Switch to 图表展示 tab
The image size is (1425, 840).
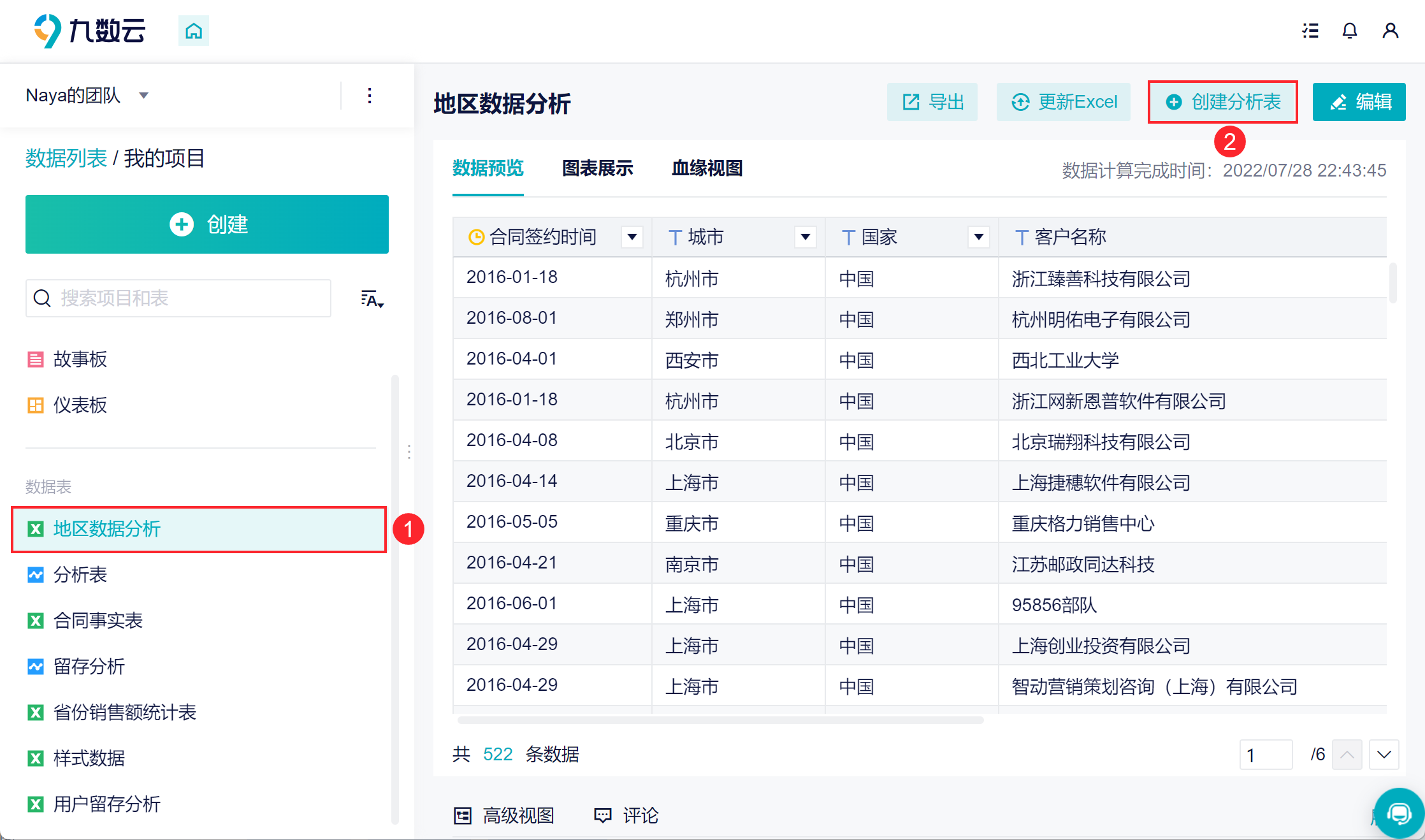[597, 168]
